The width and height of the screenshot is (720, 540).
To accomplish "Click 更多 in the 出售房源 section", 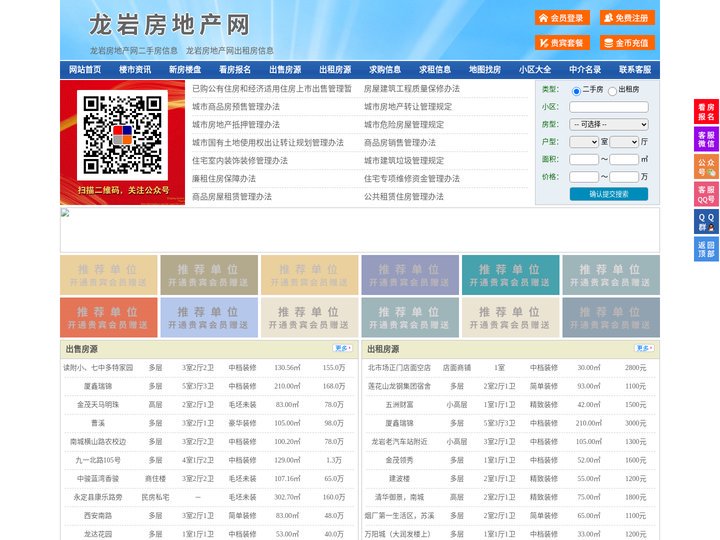I will tap(343, 349).
